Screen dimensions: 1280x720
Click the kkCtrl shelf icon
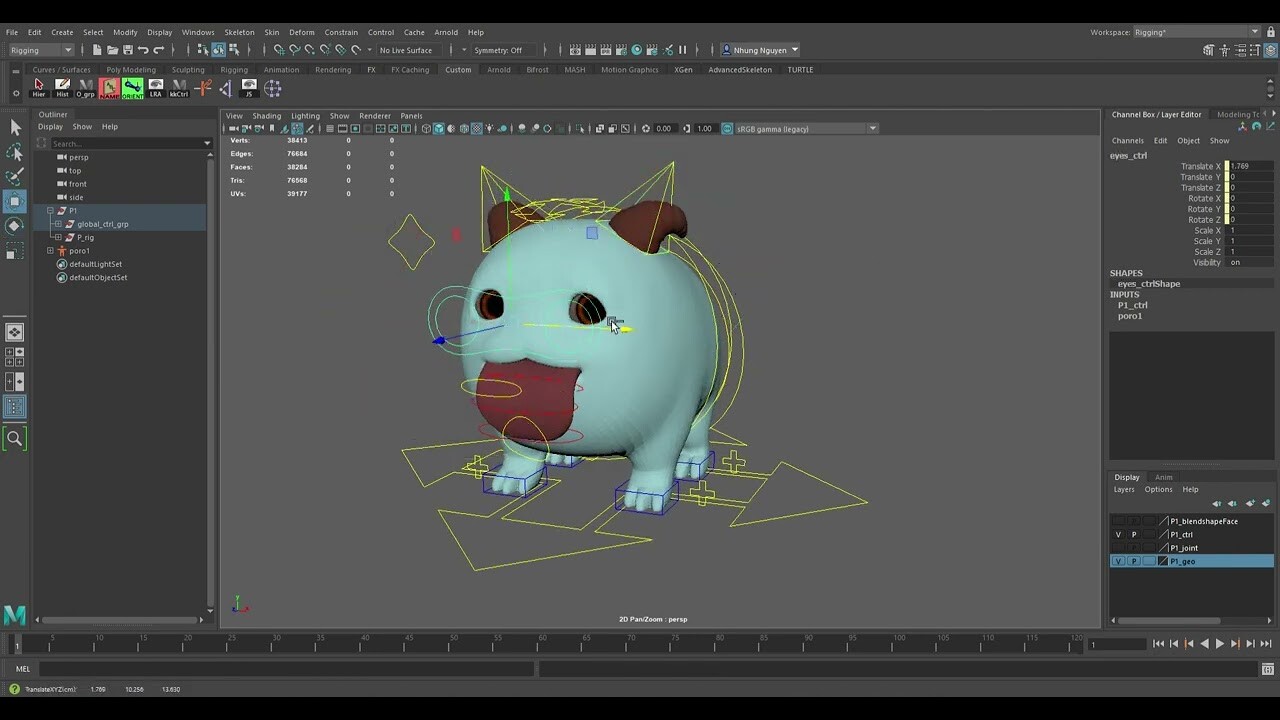point(180,85)
